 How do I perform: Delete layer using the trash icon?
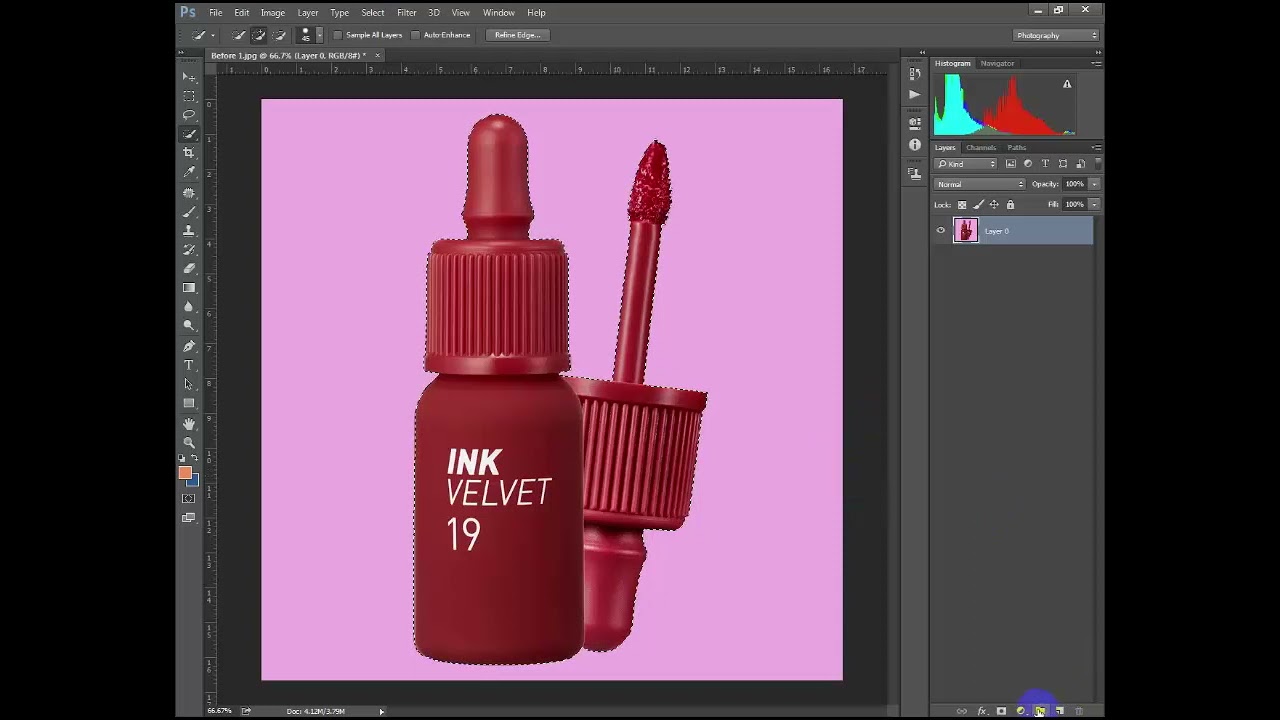1079,711
